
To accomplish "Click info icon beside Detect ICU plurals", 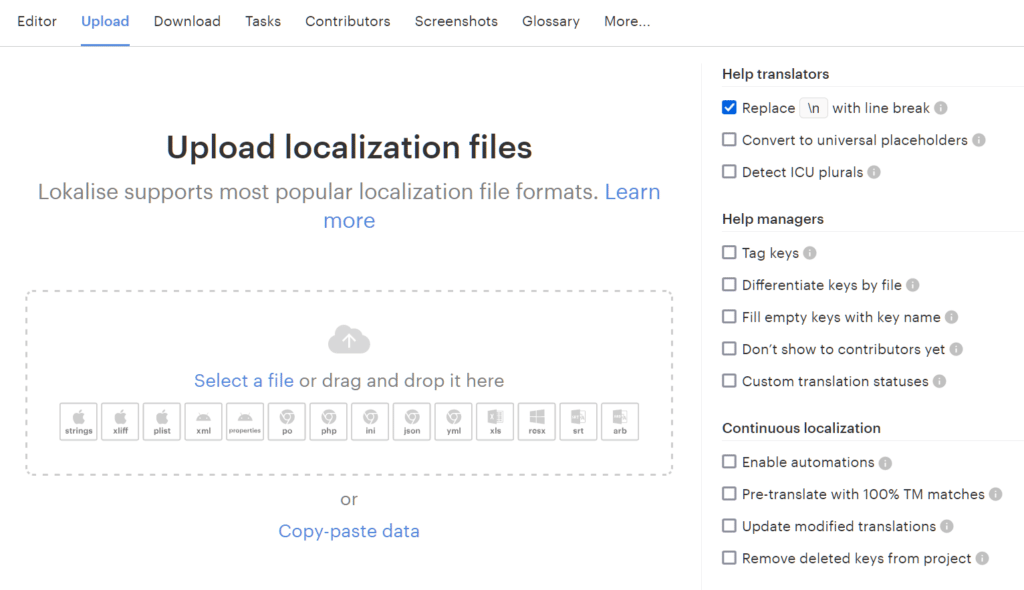I will pyautogui.click(x=874, y=173).
